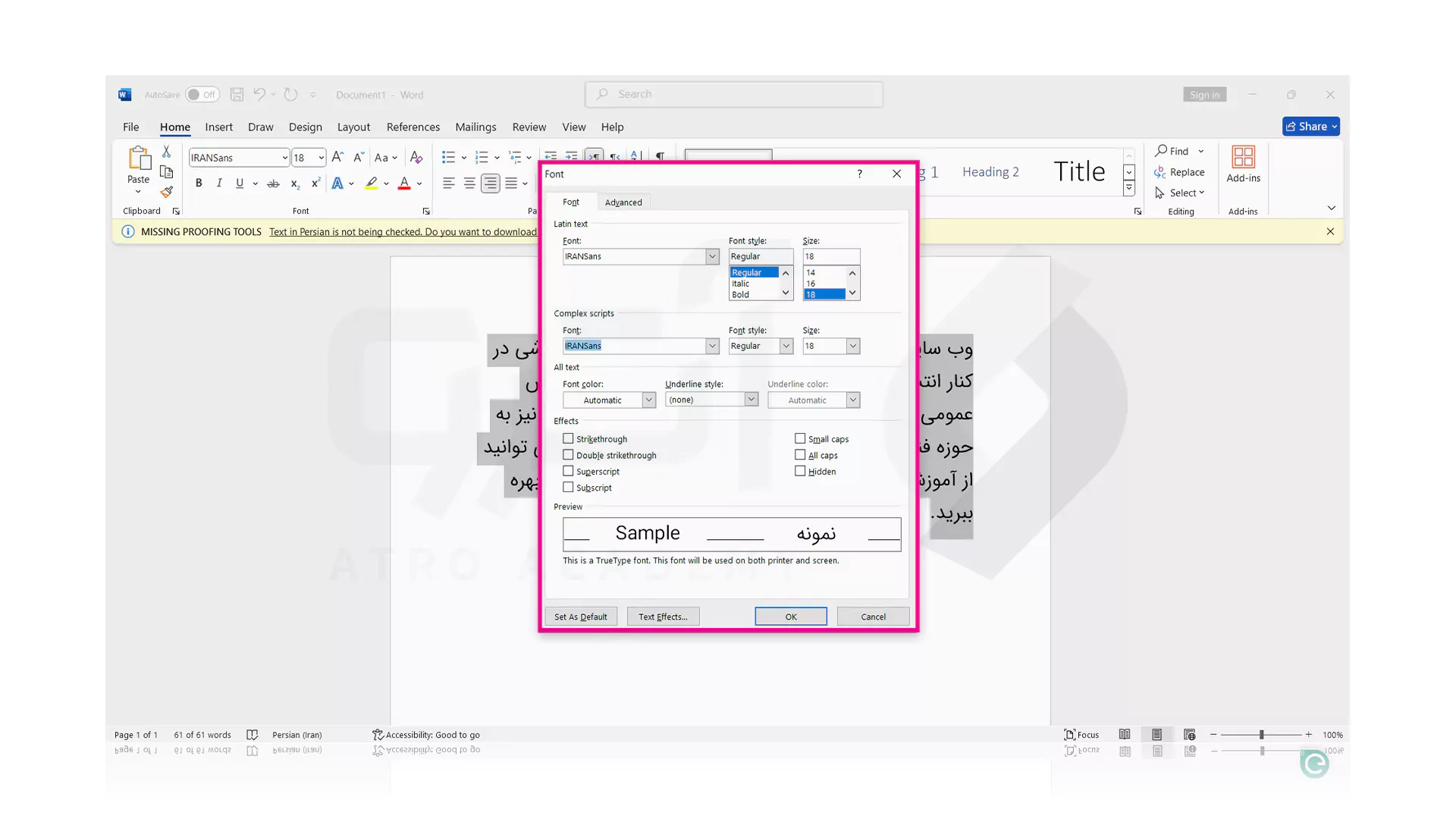Open Complex scripts Font style dropdown
The width and height of the screenshot is (1456, 819).
[x=786, y=346]
